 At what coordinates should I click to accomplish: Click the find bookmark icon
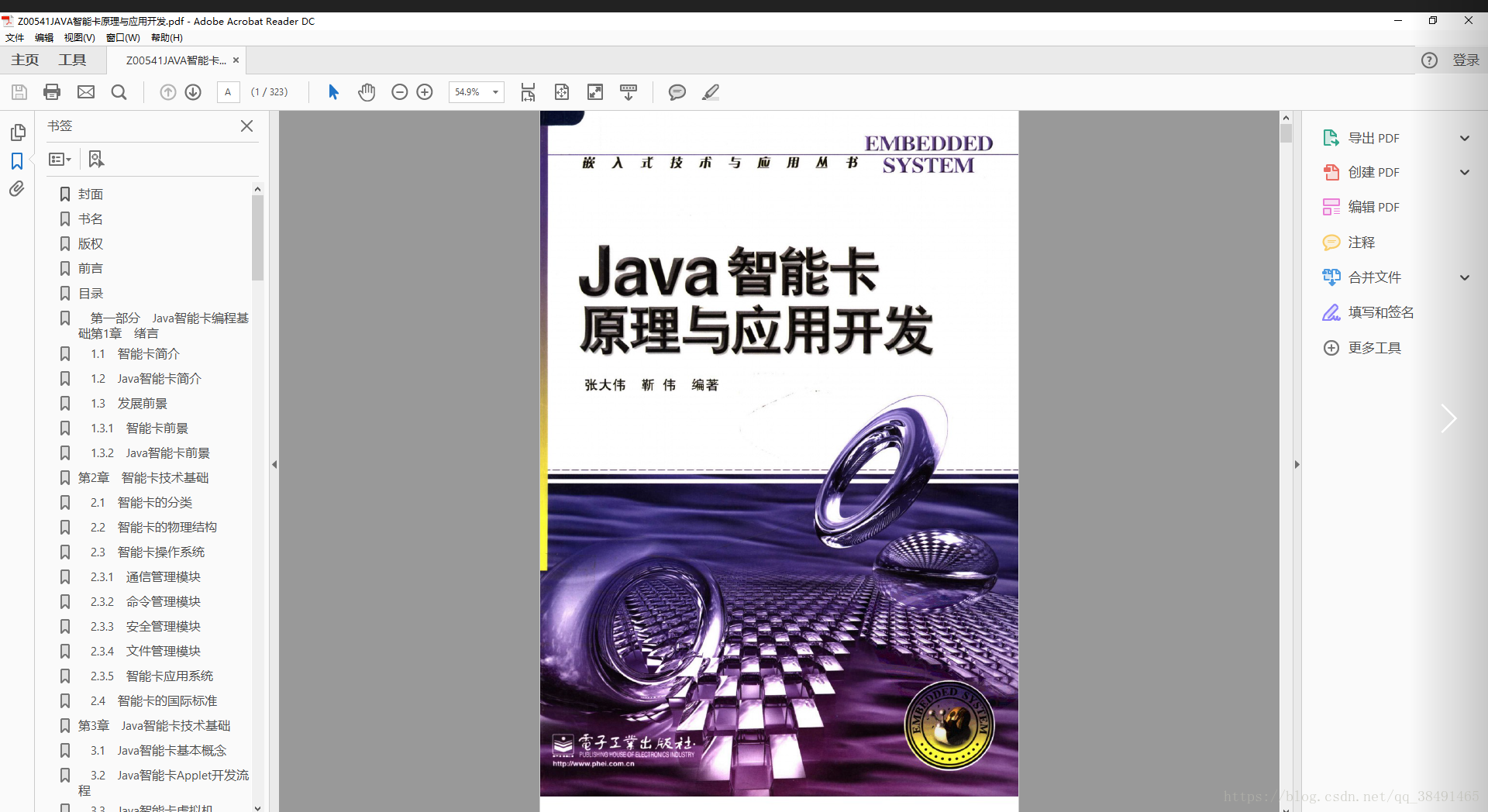[95, 159]
